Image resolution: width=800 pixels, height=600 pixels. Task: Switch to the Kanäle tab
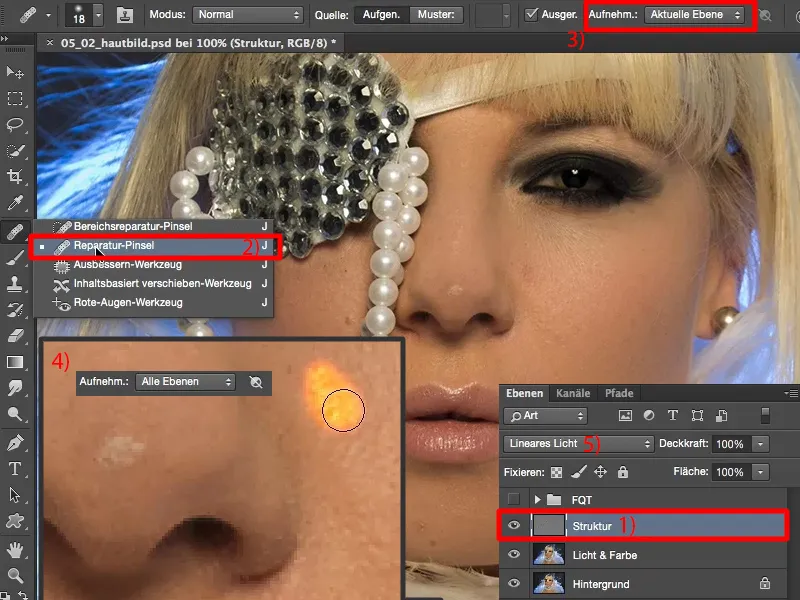point(573,393)
